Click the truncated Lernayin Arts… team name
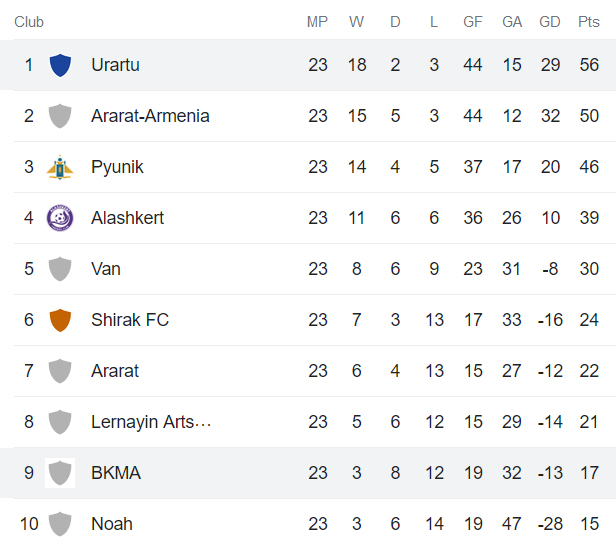Screen dimensions: 616x557 [x=151, y=422]
